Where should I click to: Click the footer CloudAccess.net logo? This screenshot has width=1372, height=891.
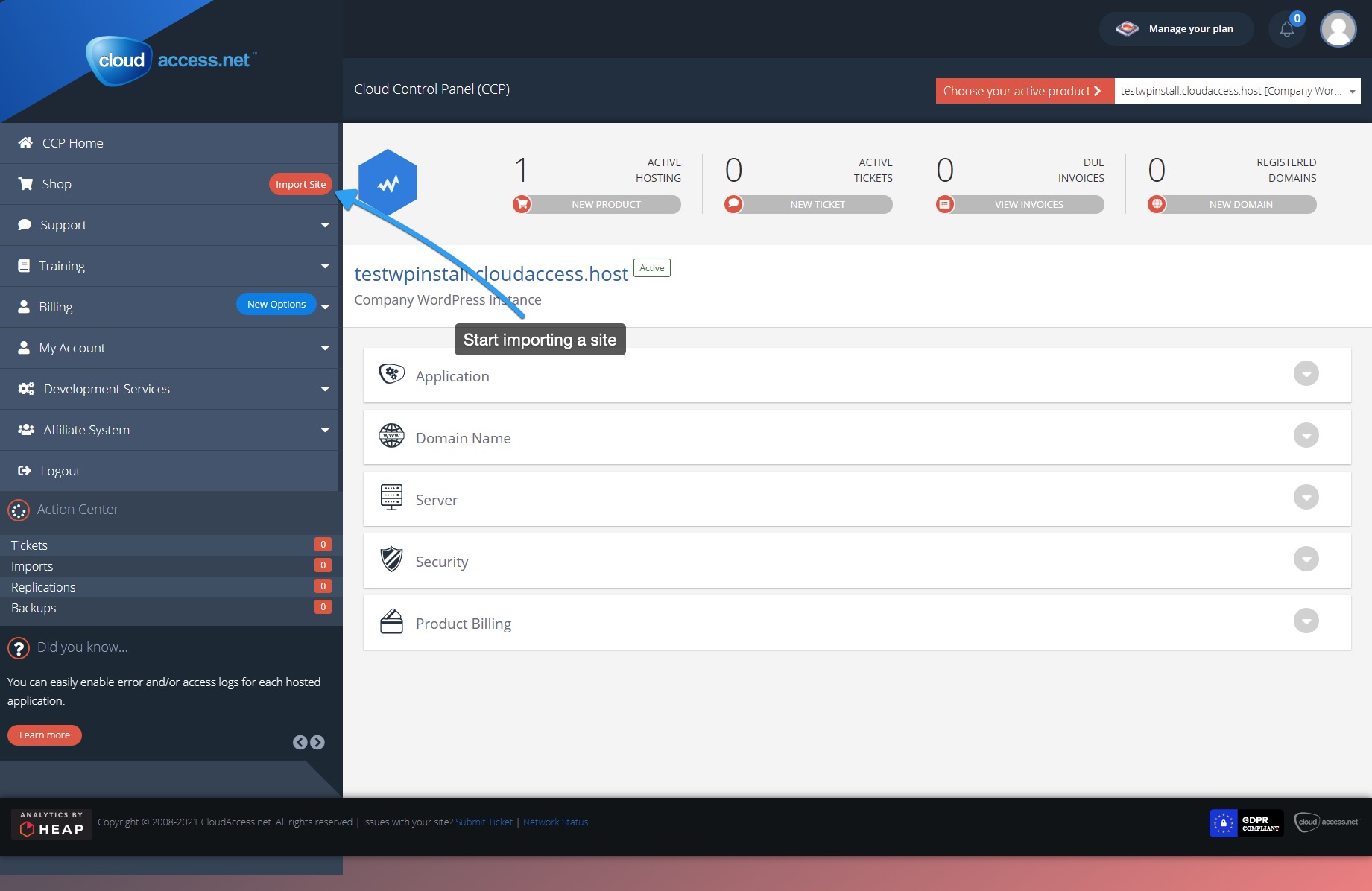[x=1327, y=822]
